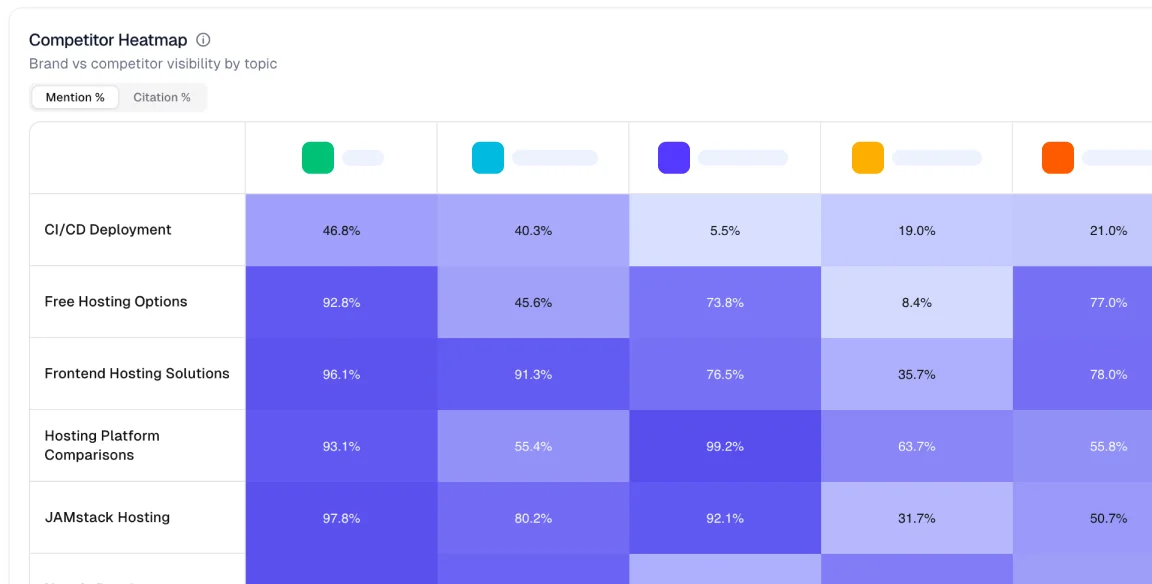Image resolution: width=1152 pixels, height=584 pixels.
Task: Select the purple competitor logo icon
Action: coord(672,157)
